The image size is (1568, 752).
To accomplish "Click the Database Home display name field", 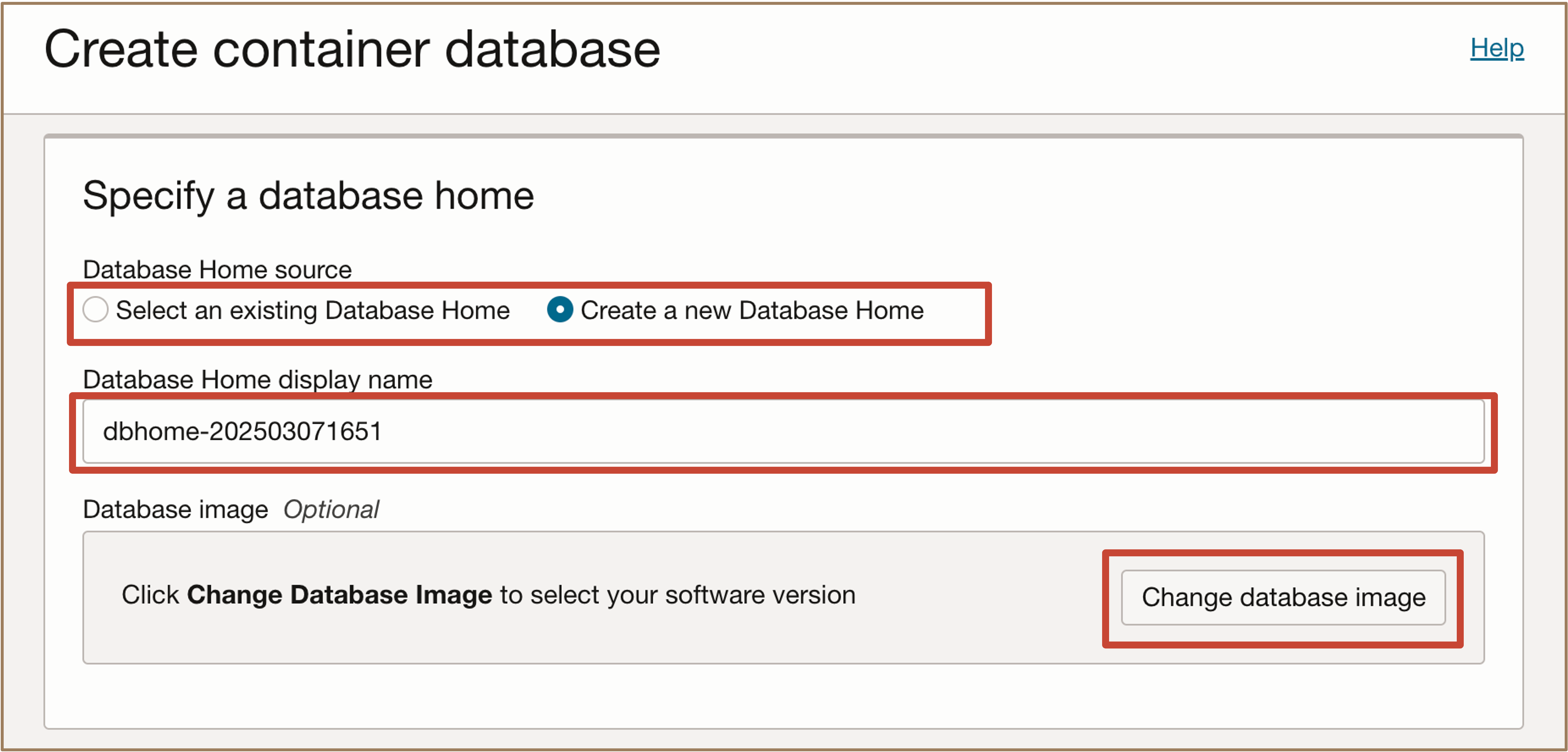I will pyautogui.click(x=783, y=431).
